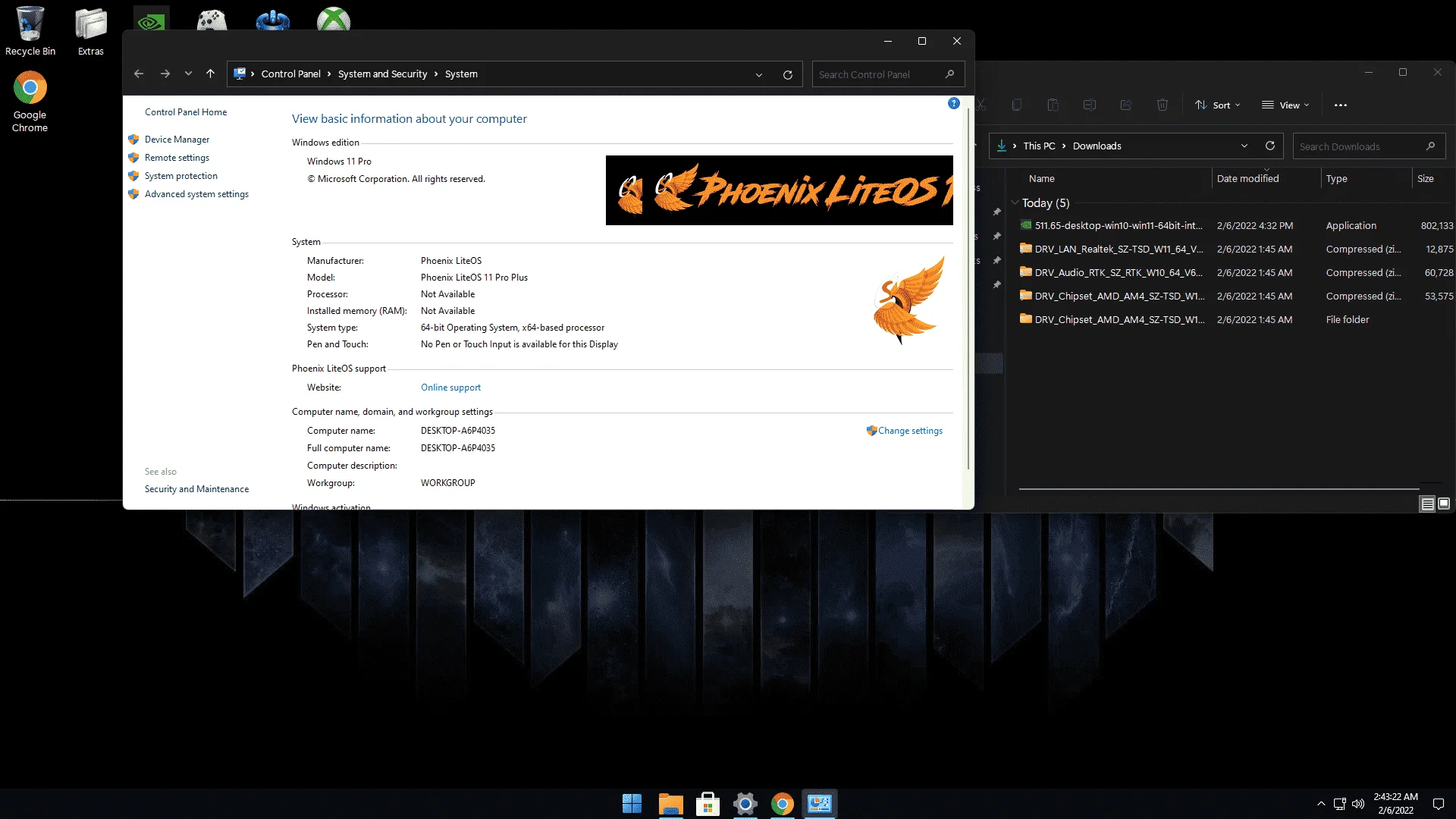Screen dimensions: 1456x819
Task: Click the Control Panel help question mark icon
Action: point(954,104)
